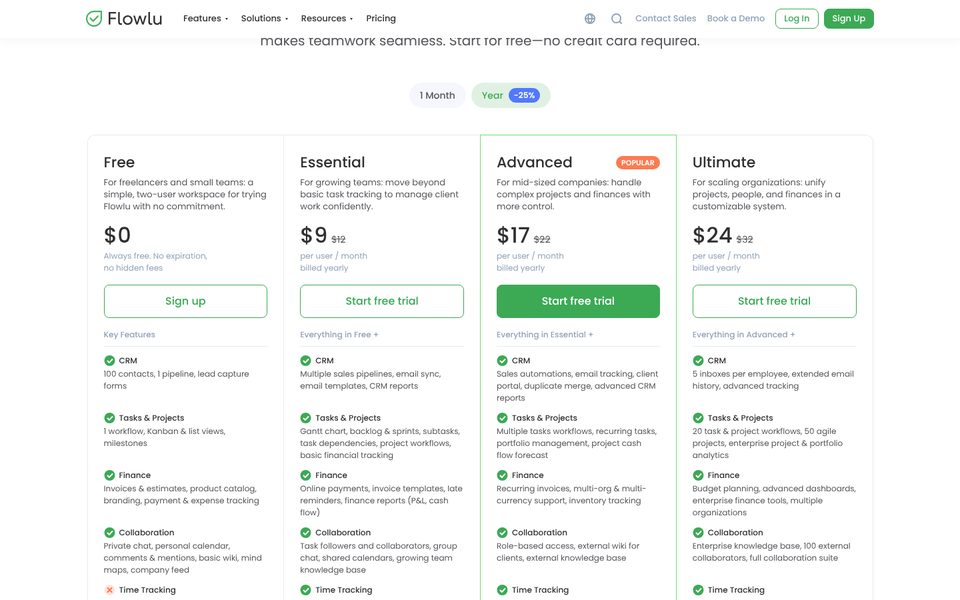The width and height of the screenshot is (960, 600).
Task: Switch billing to 1 Month
Action: [x=437, y=96]
